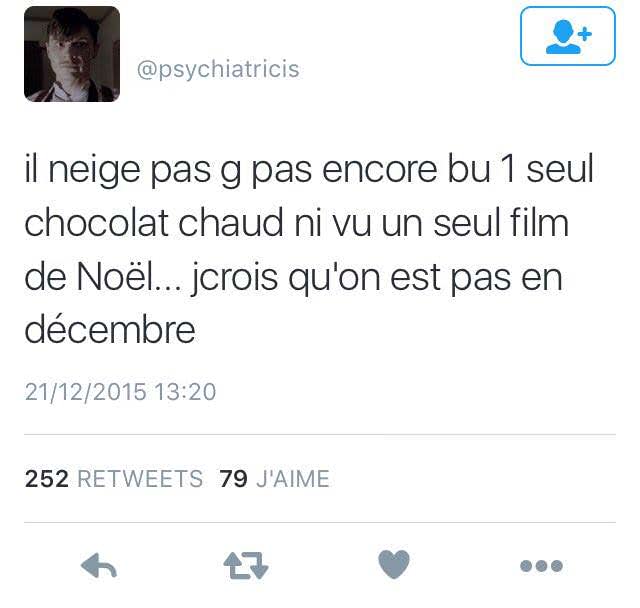Click the tweet's first line il neige pas
Image resolution: width=640 pixels, height=608 pixels.
(118, 169)
